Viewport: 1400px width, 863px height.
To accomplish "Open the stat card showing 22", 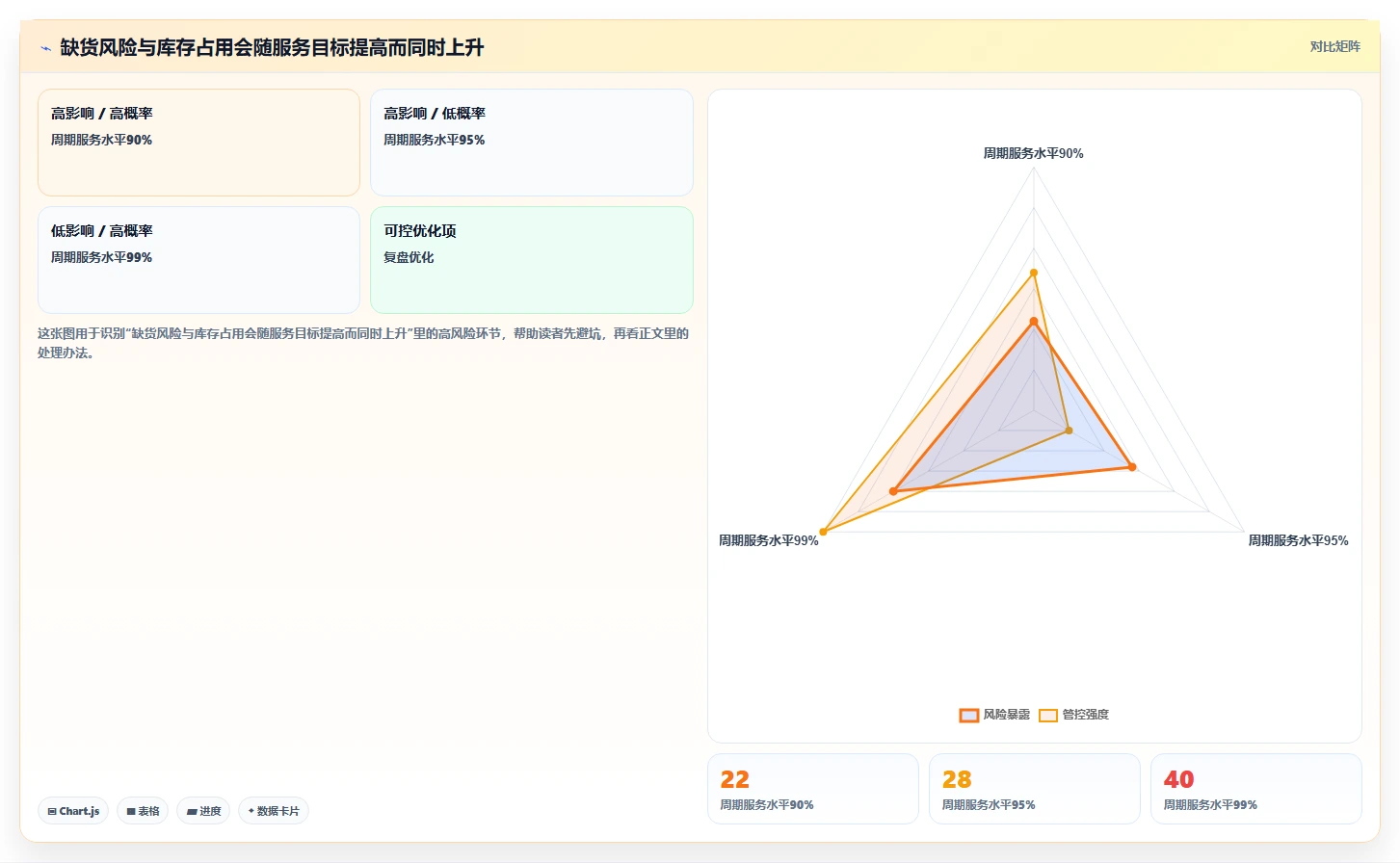I will click(x=813, y=789).
